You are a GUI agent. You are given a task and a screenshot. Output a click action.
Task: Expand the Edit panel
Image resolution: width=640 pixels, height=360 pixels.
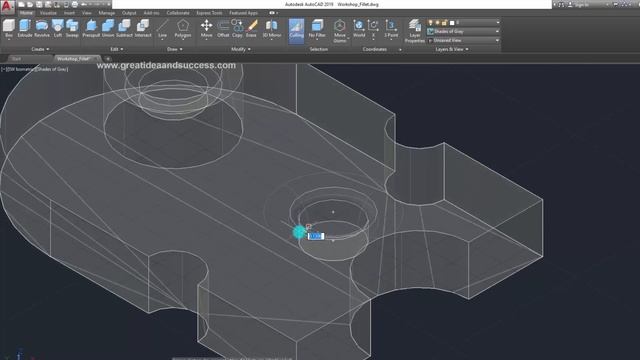tap(116, 49)
